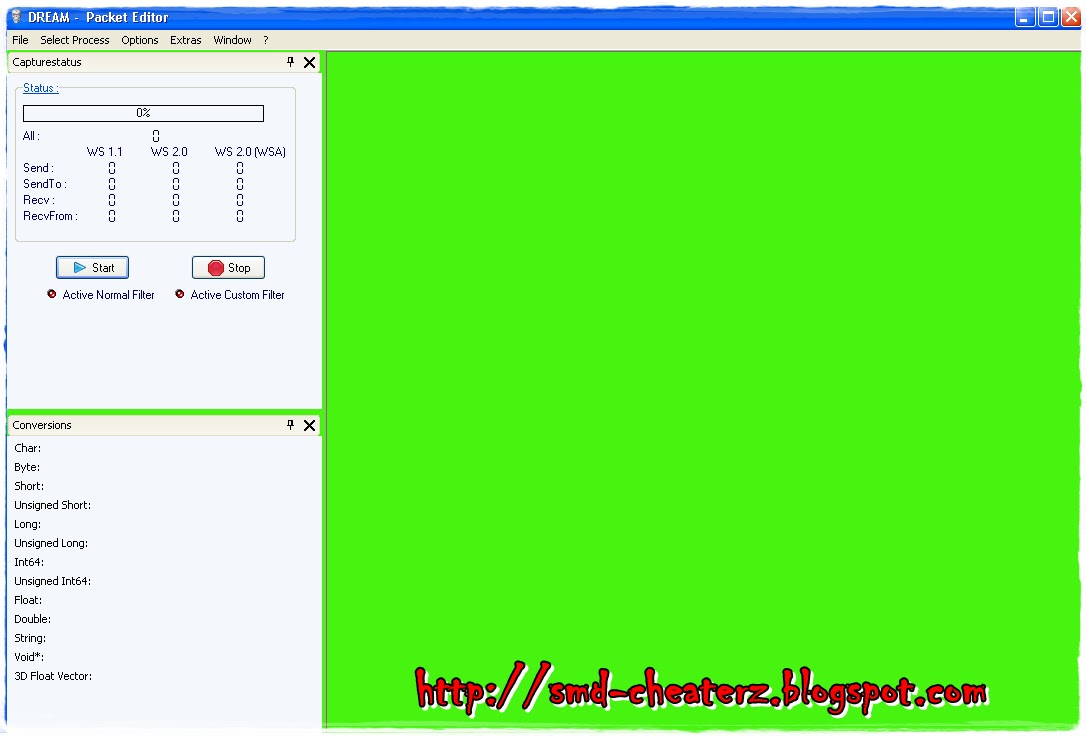This screenshot has height=736, width=1086.
Task: Open the Extras menu
Action: point(186,40)
